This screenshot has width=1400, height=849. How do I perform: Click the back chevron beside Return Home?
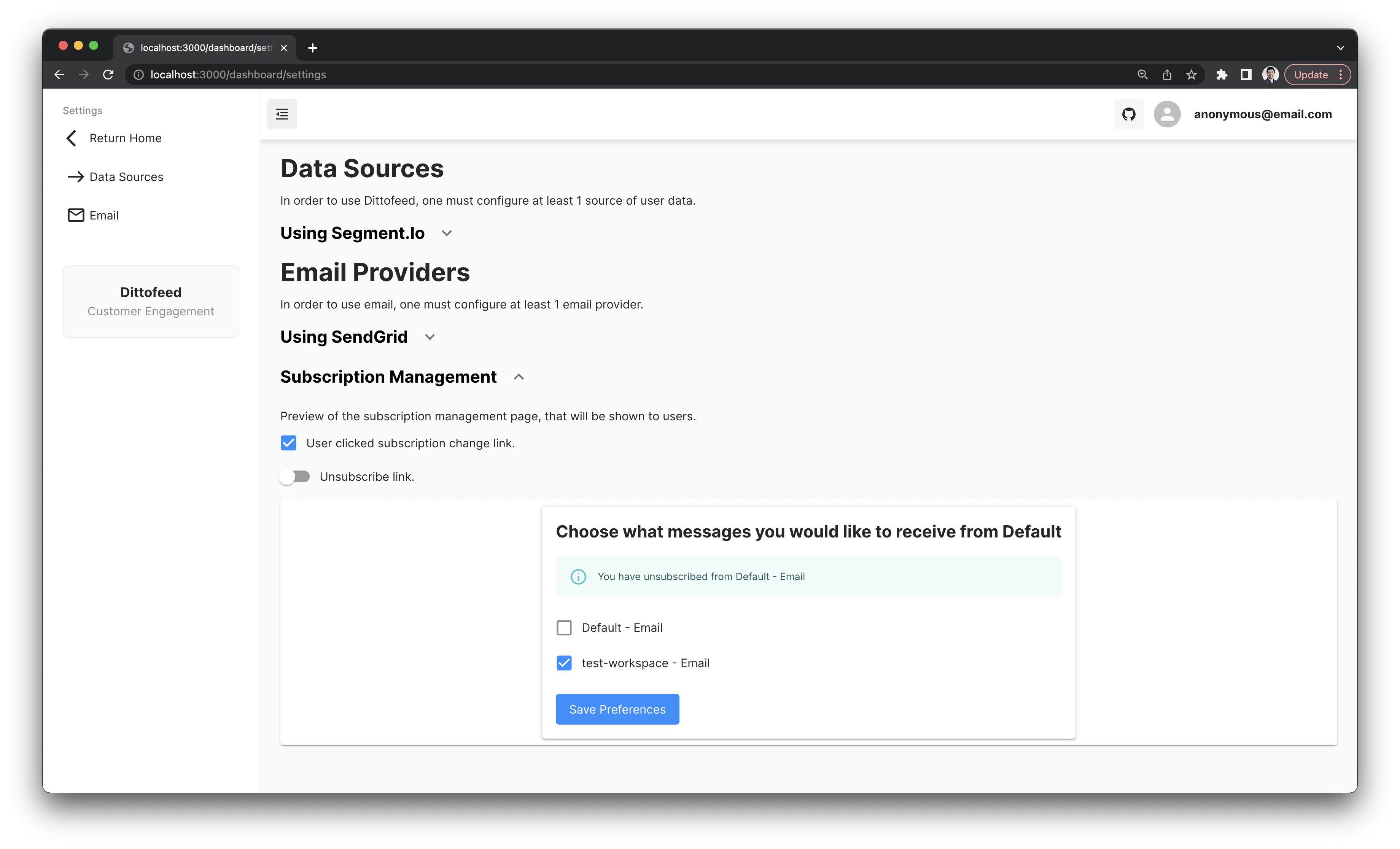71,138
